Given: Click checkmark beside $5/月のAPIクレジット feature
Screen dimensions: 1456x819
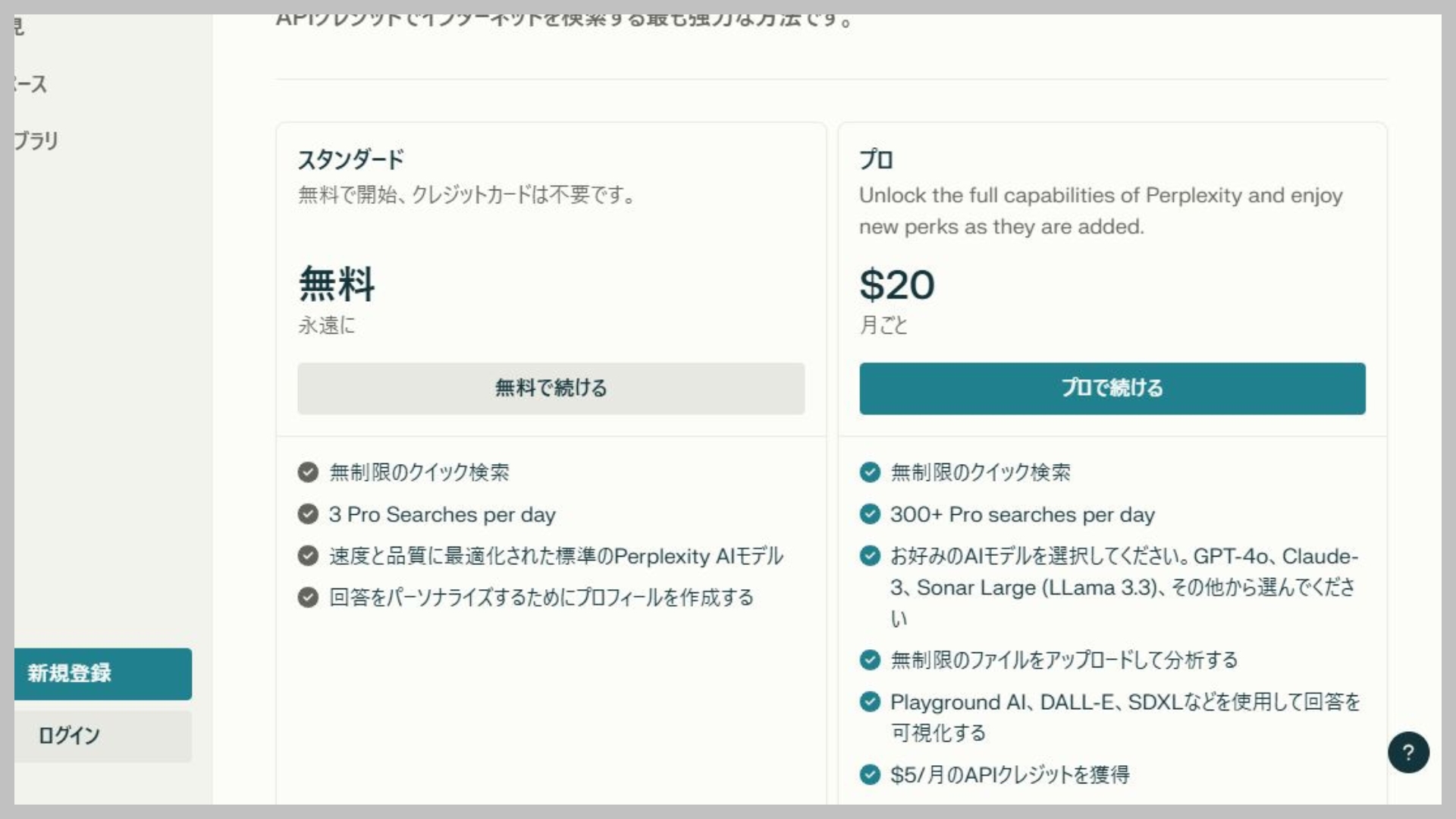Looking at the screenshot, I should (869, 776).
